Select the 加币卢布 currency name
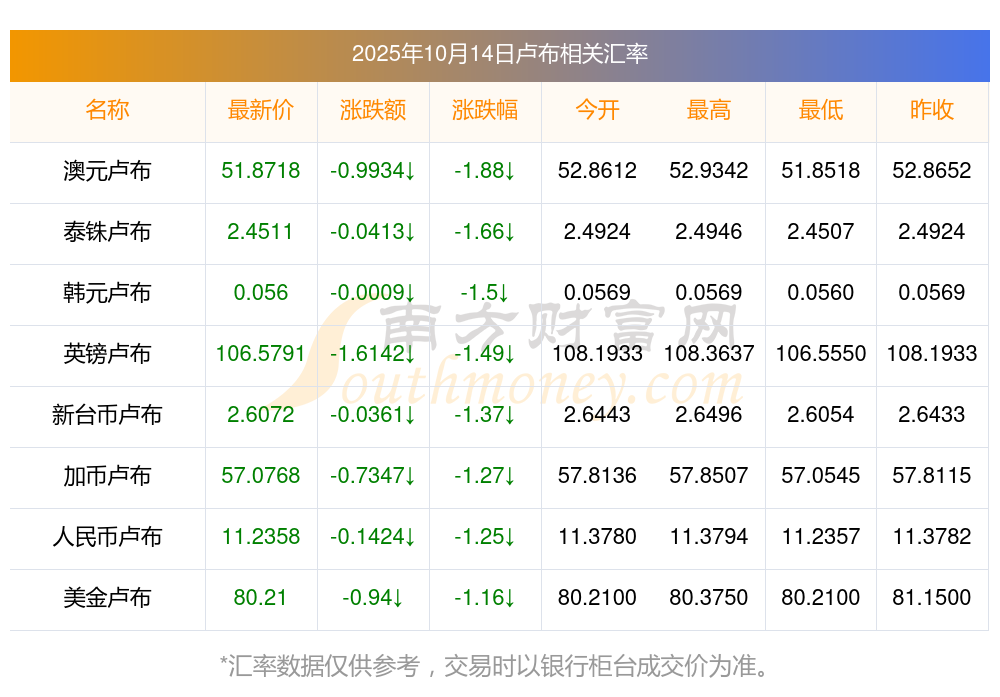 pyautogui.click(x=107, y=476)
